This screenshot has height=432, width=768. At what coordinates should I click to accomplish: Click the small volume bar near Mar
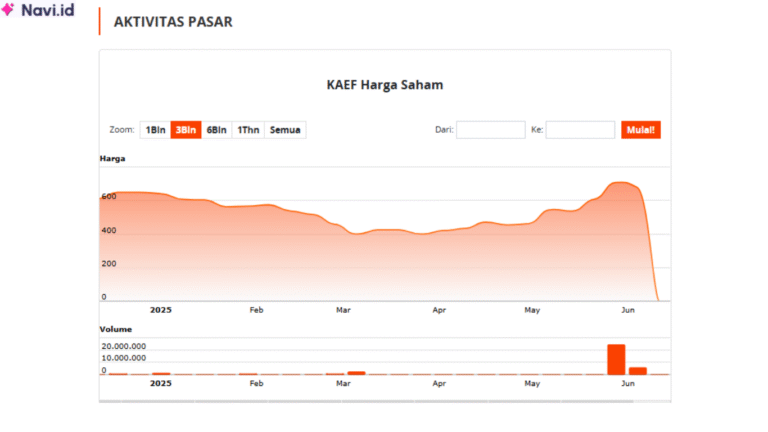(357, 373)
